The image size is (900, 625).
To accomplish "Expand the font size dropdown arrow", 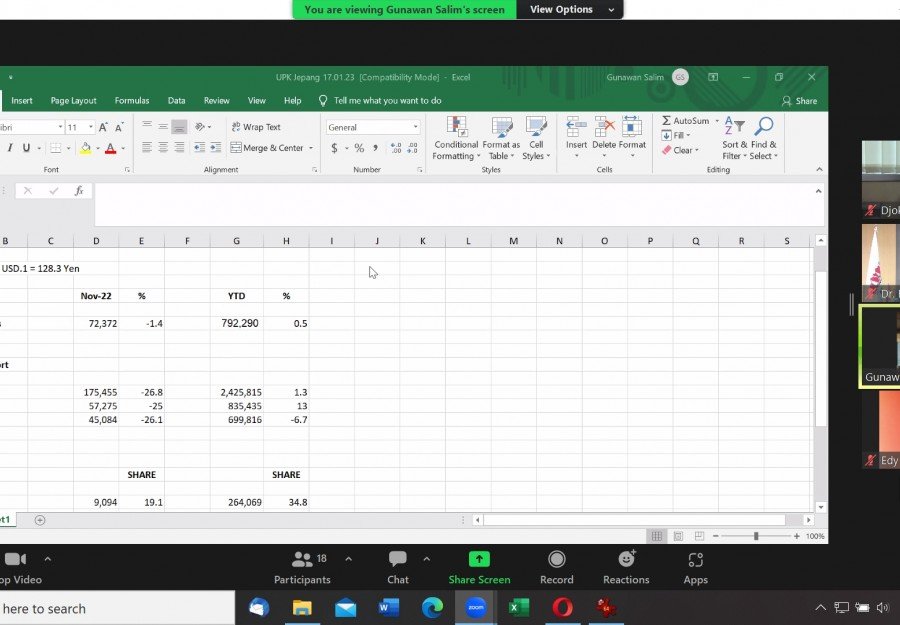I will pos(91,127).
